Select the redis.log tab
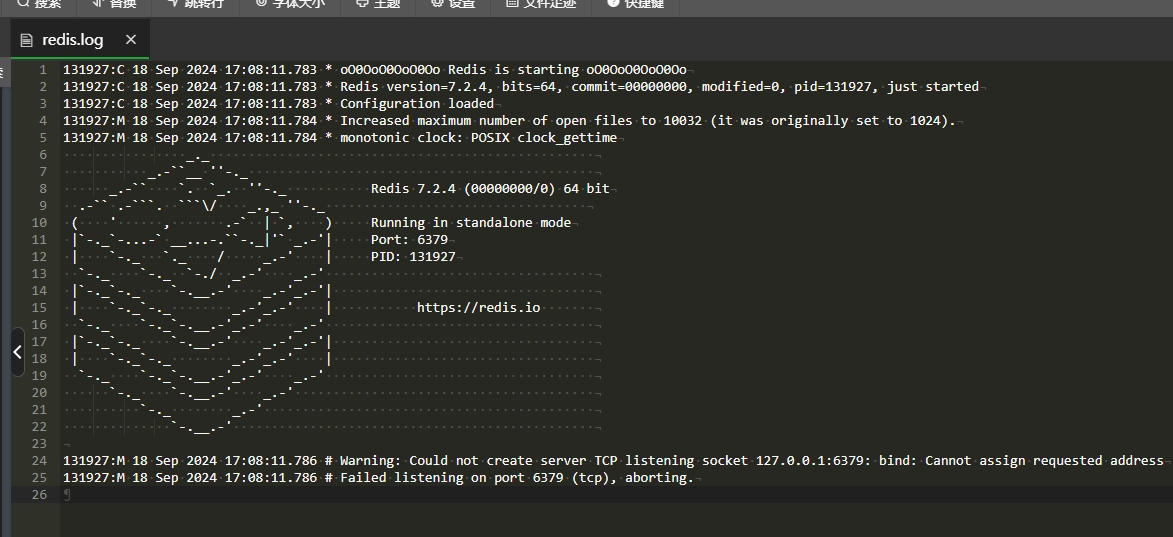The height and width of the screenshot is (537, 1173). pyautogui.click(x=80, y=40)
